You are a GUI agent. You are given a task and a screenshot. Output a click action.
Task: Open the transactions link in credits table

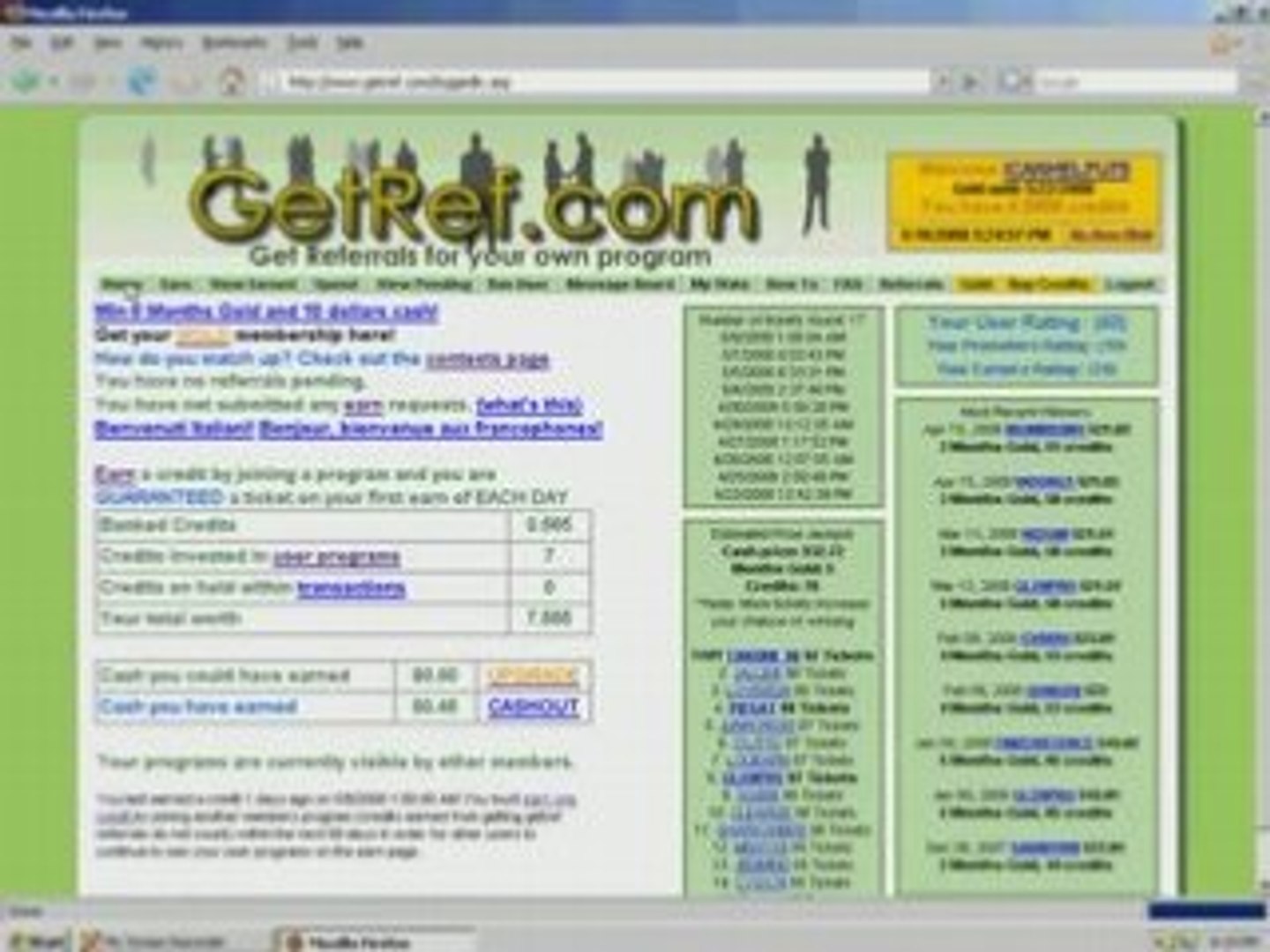tap(351, 588)
